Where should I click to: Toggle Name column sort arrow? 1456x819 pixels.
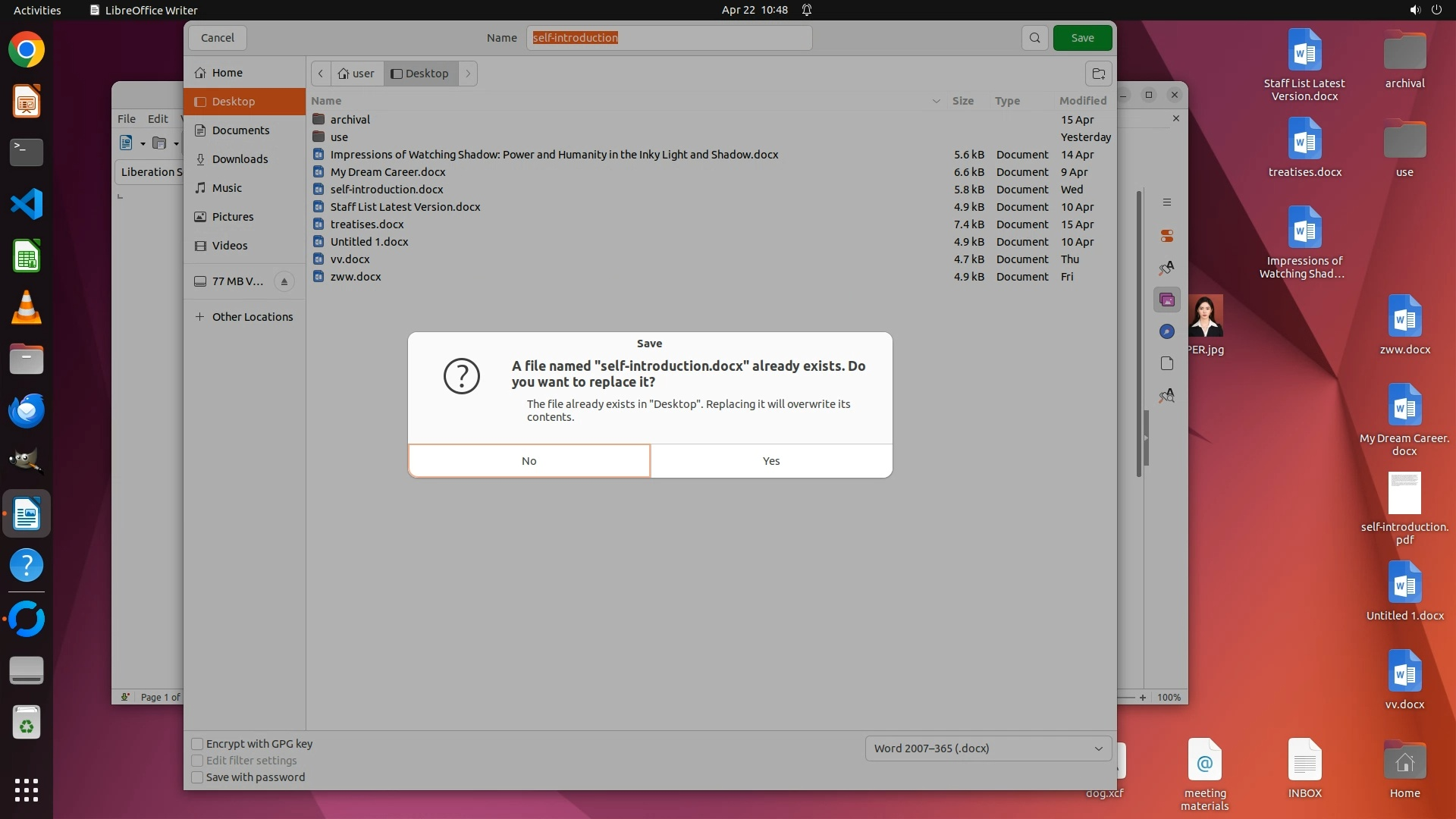tap(936, 101)
